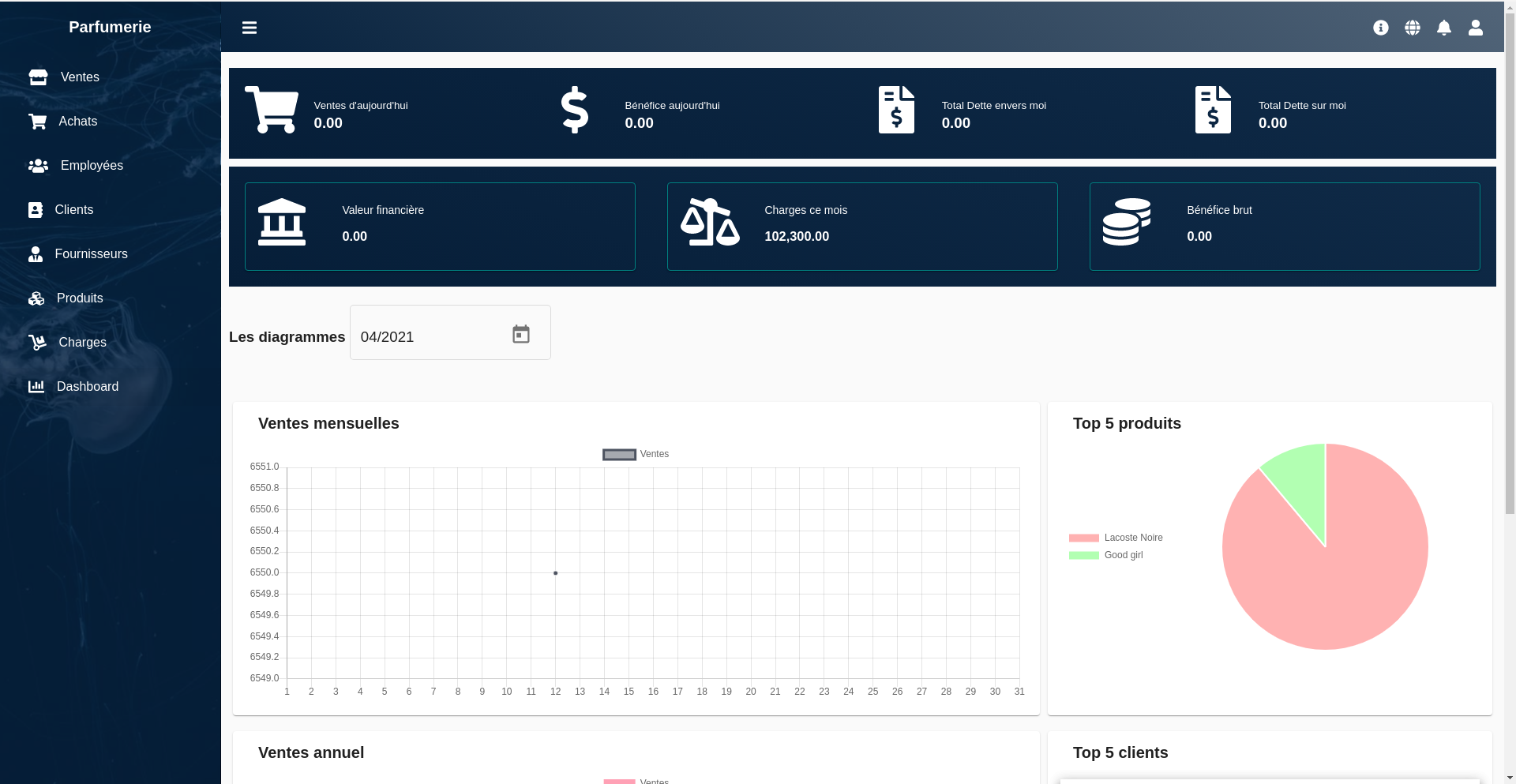This screenshot has height=784, width=1516.
Task: Navigate to Employées page
Action: coord(92,165)
